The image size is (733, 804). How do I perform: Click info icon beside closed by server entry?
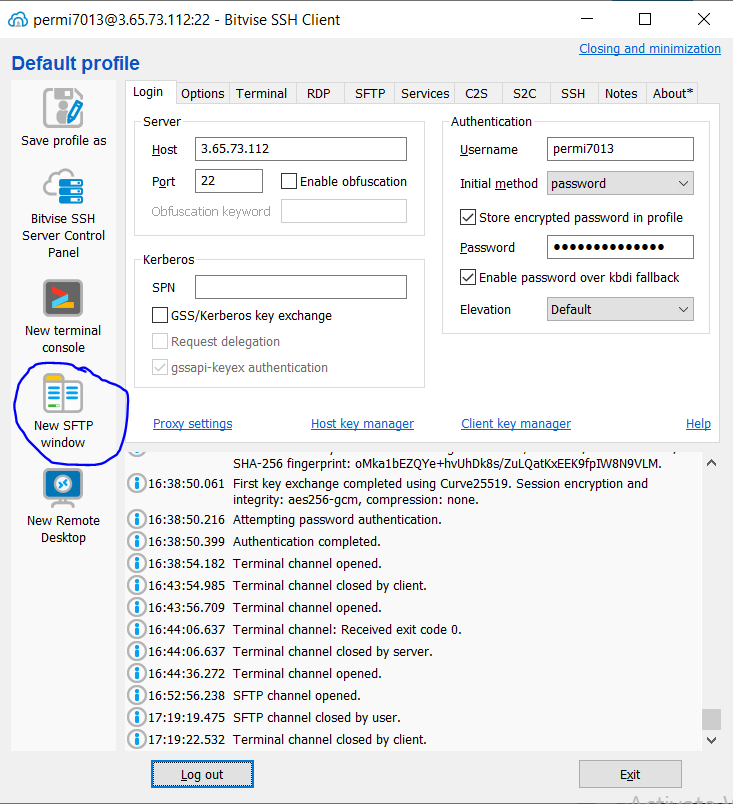pyautogui.click(x=136, y=652)
